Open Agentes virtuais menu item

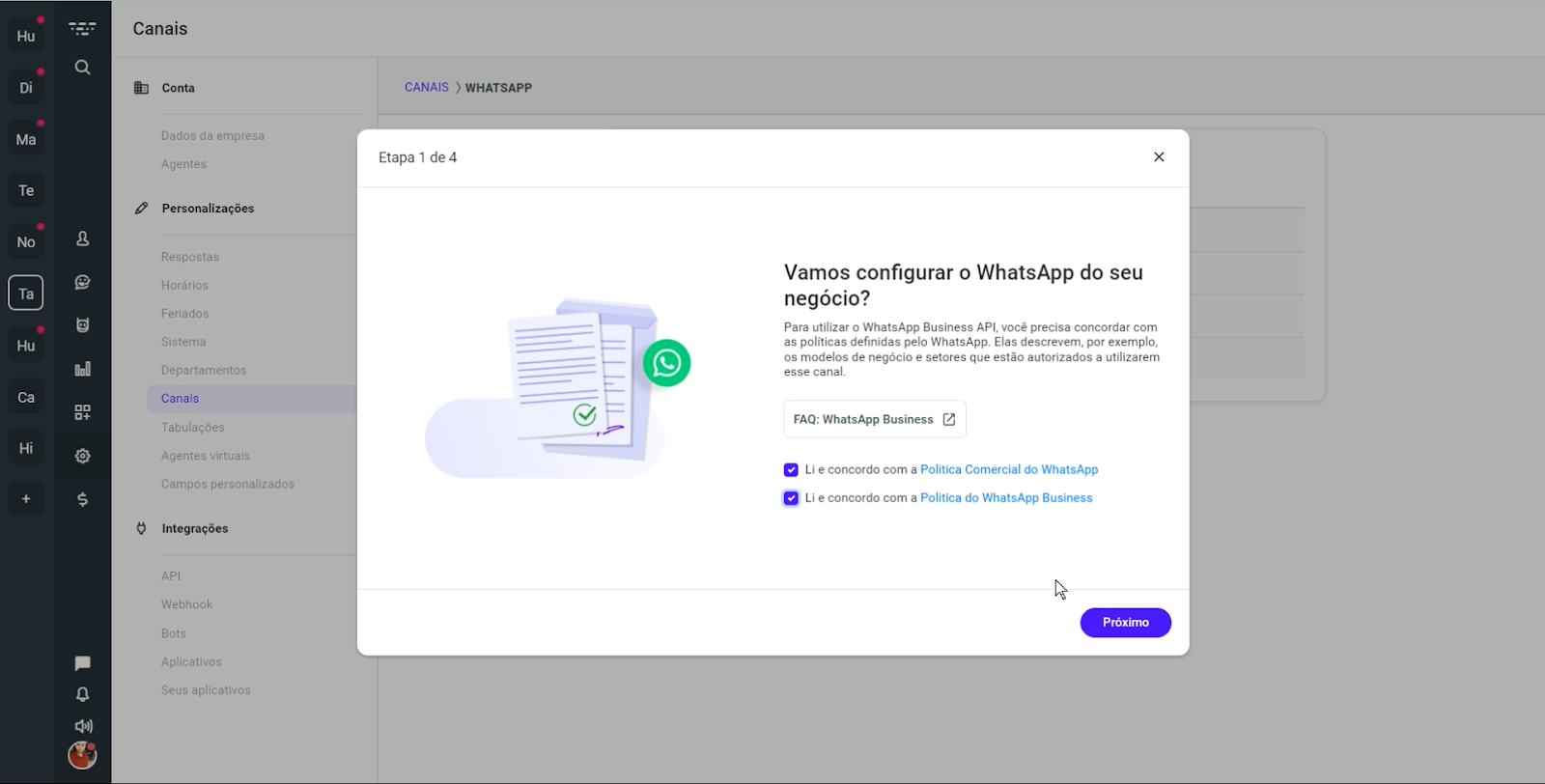pyautogui.click(x=206, y=456)
